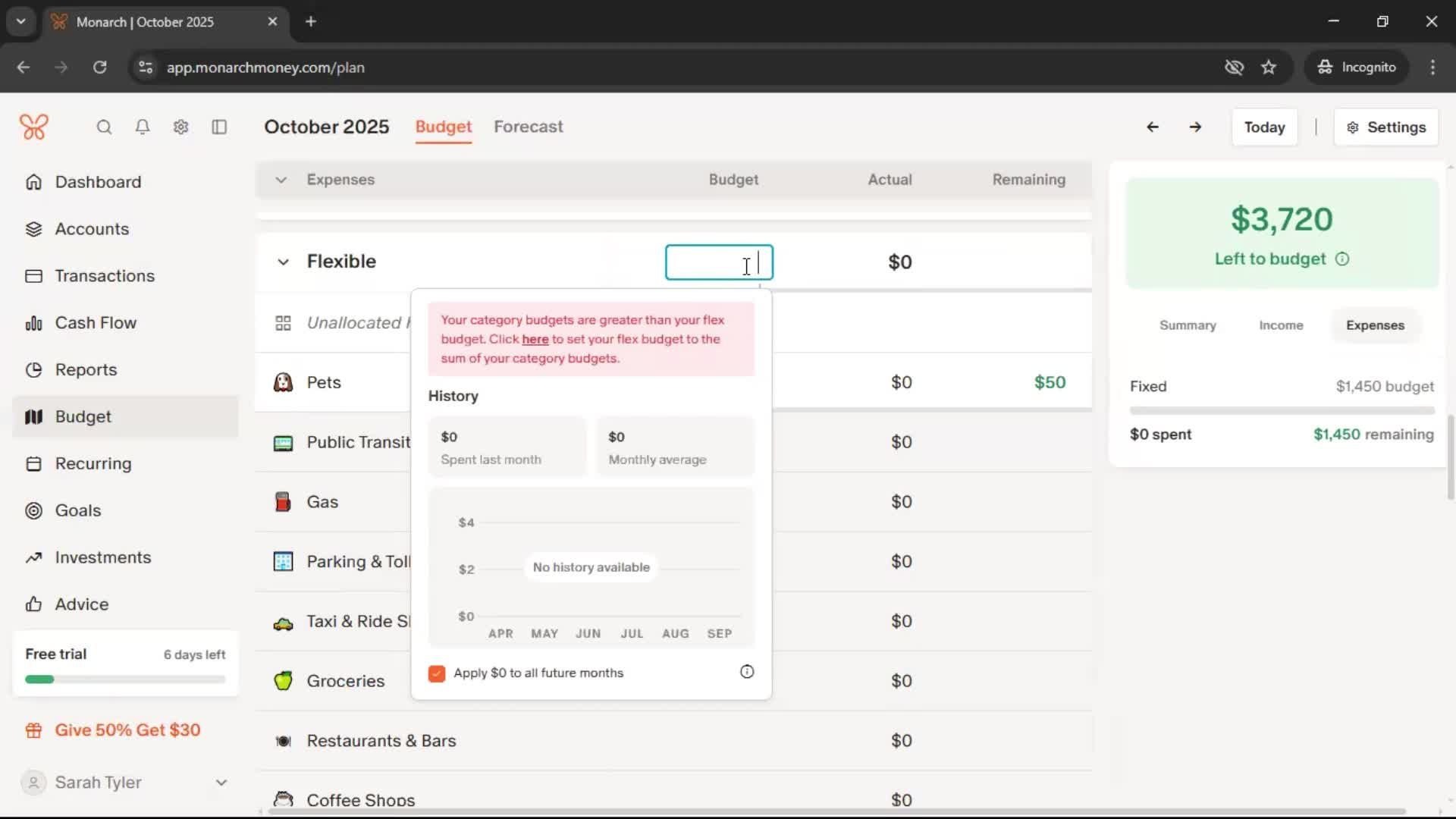This screenshot has width=1456, height=819.
Task: Click the Today button
Action: pos(1264,127)
